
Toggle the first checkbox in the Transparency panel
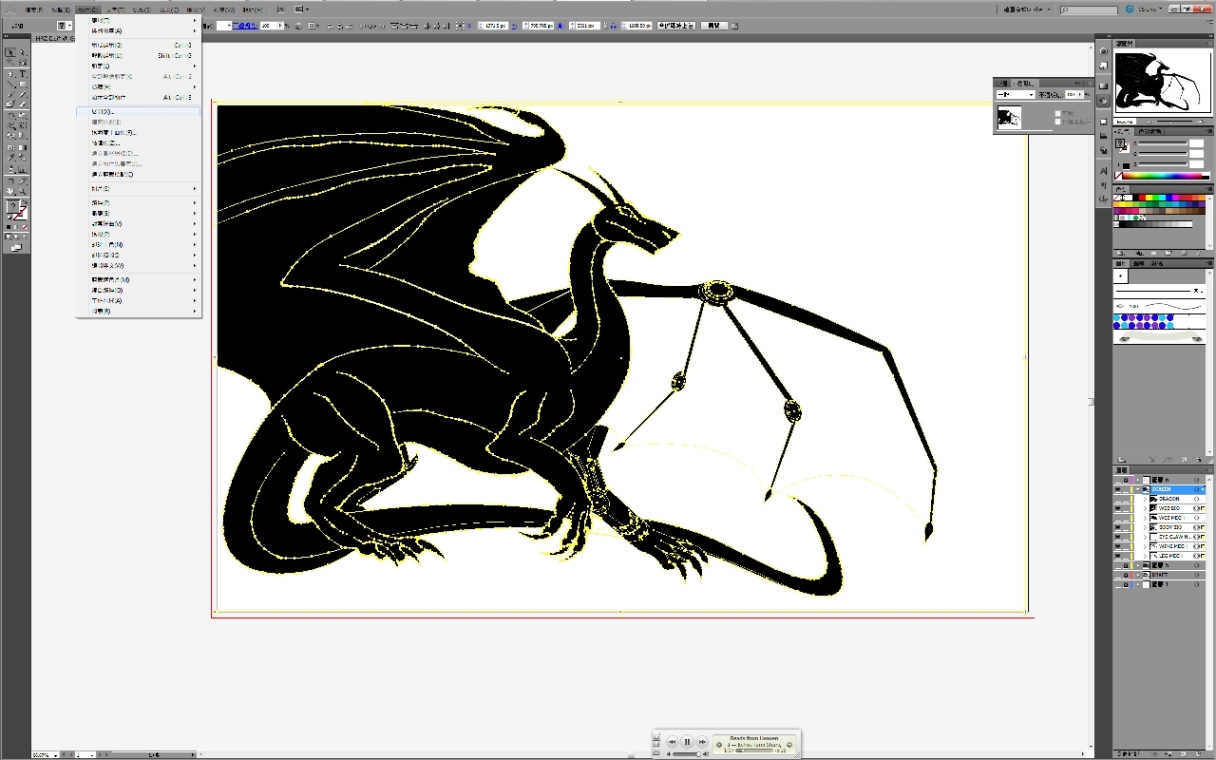click(x=1058, y=113)
